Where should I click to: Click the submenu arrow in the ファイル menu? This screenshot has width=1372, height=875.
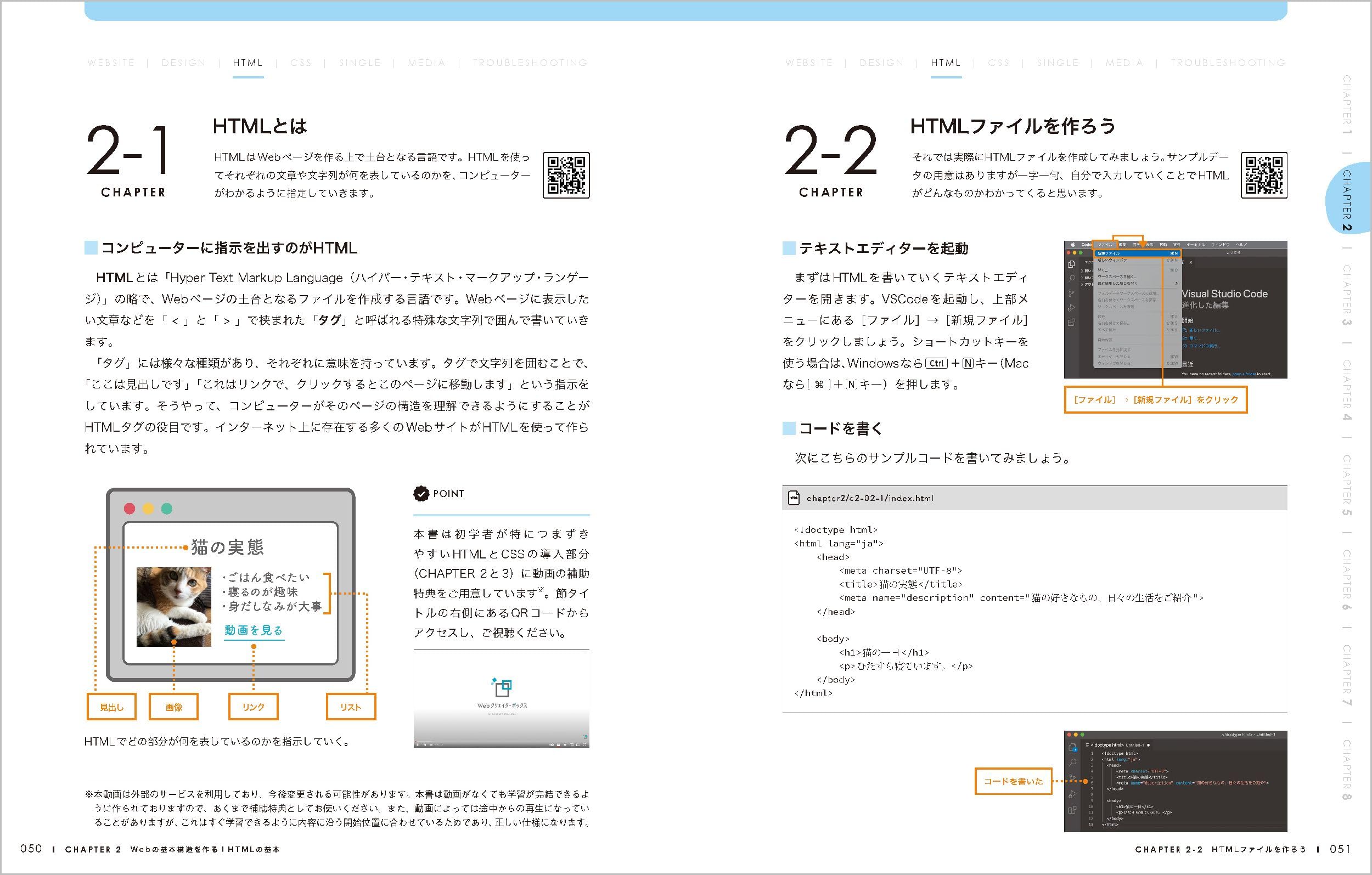click(x=1177, y=283)
